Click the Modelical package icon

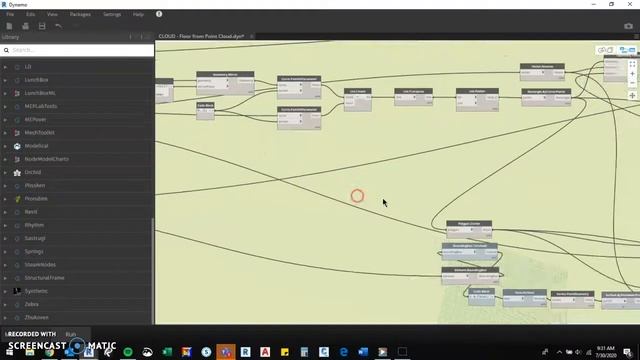[17, 146]
